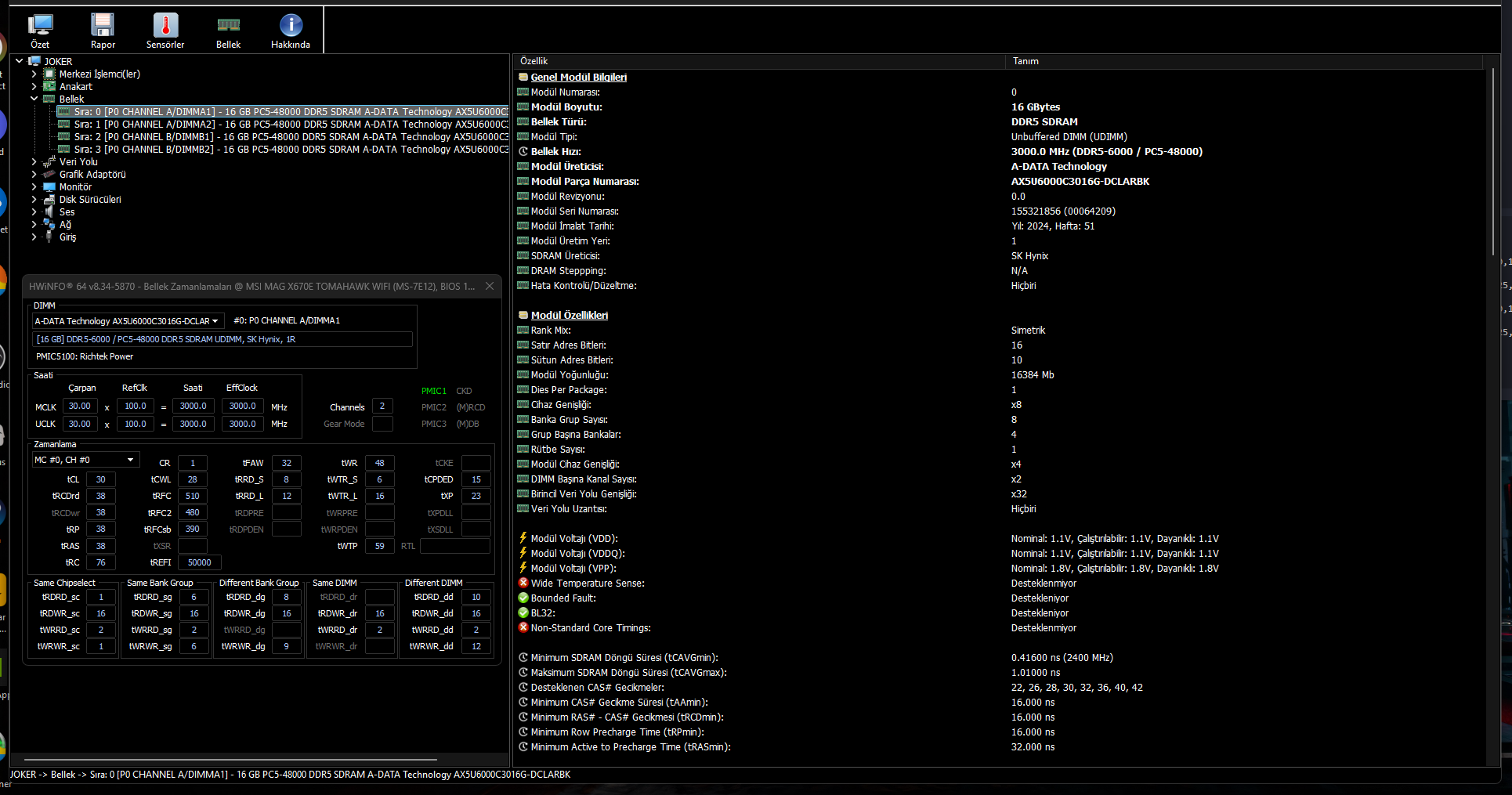Select the SDRAM Üreticisi row label
The width and height of the screenshot is (1512, 795).
(x=566, y=255)
